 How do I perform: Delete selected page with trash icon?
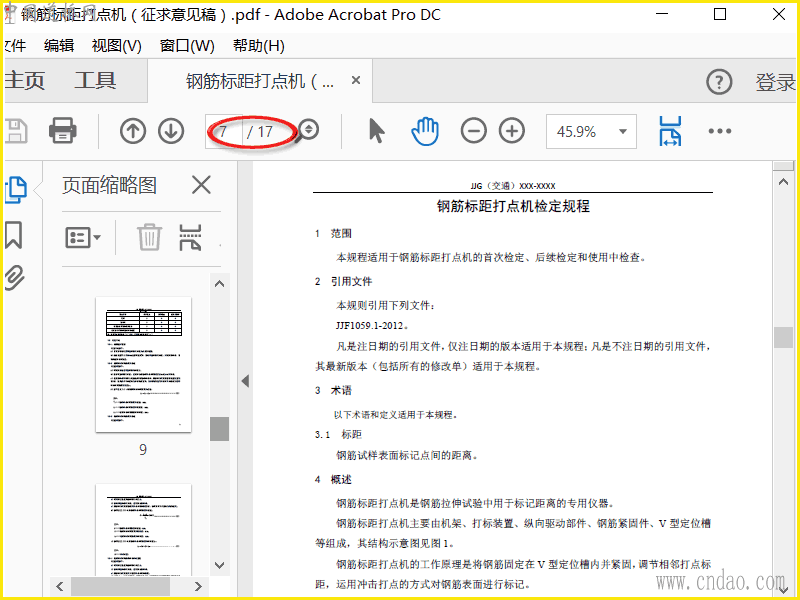[x=149, y=237]
